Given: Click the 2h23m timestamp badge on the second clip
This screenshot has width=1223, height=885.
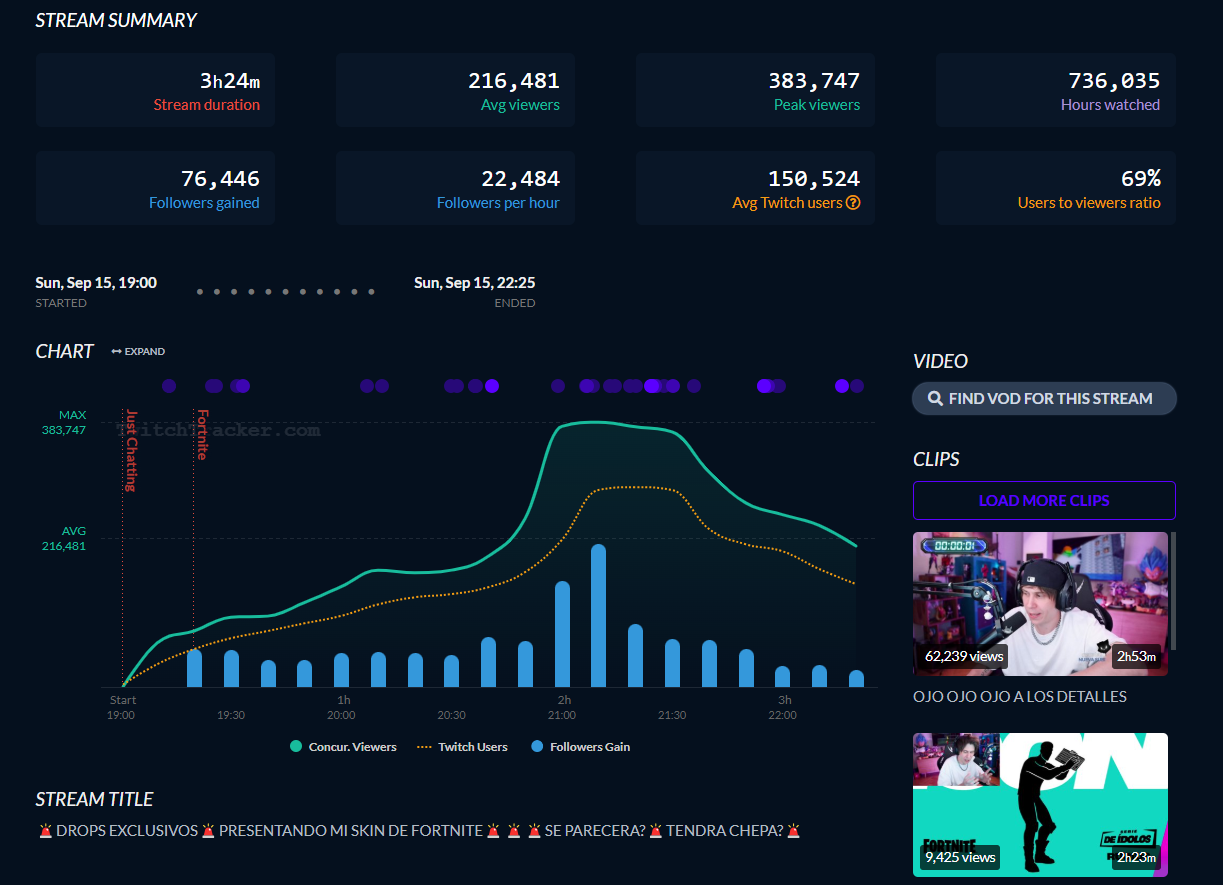Looking at the screenshot, I should pos(1136,857).
